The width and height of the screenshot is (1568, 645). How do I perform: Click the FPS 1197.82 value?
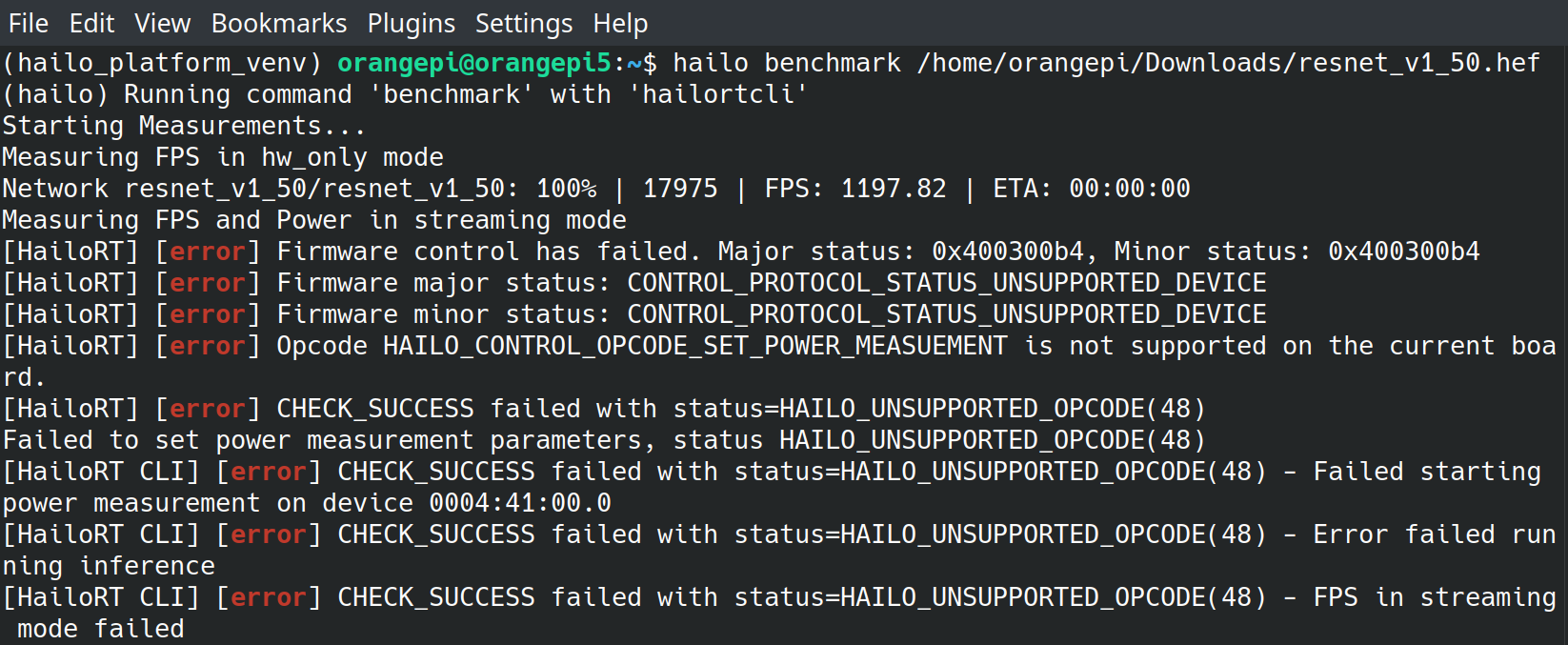[x=894, y=189]
